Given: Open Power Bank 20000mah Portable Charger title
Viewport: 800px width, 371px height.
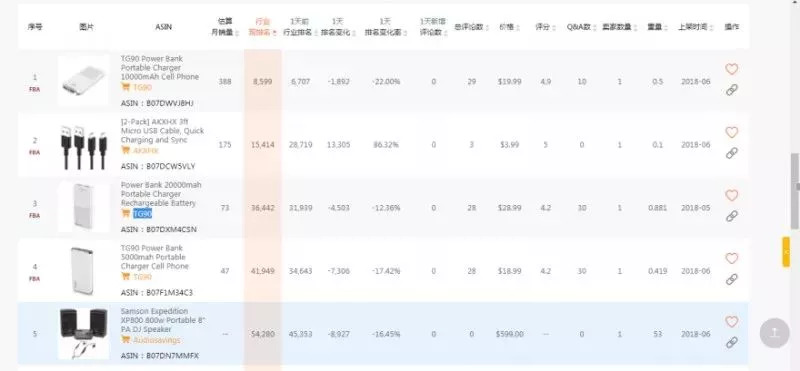Looking at the screenshot, I should 161,194.
